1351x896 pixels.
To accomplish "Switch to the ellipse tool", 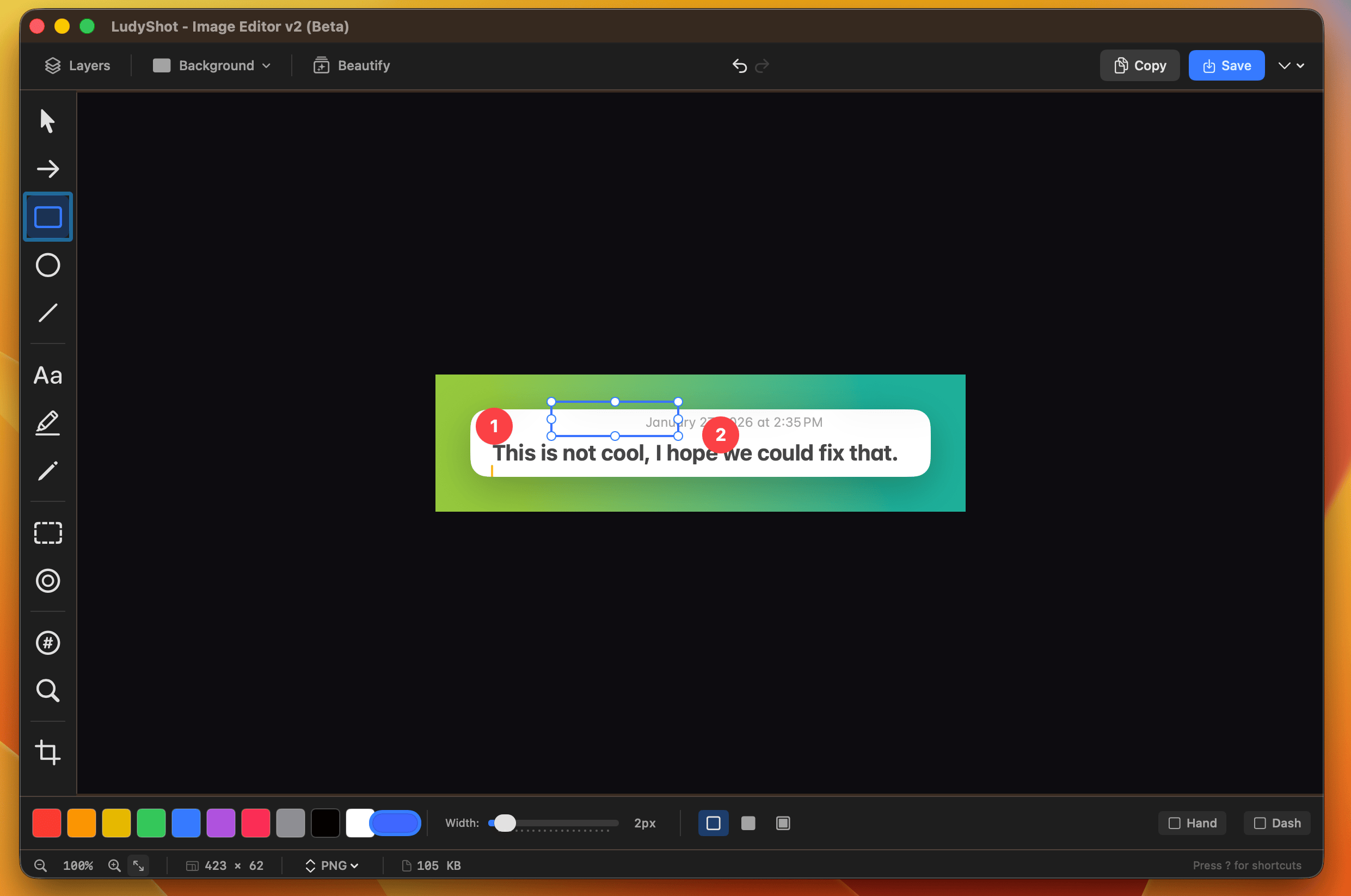I will pyautogui.click(x=48, y=265).
